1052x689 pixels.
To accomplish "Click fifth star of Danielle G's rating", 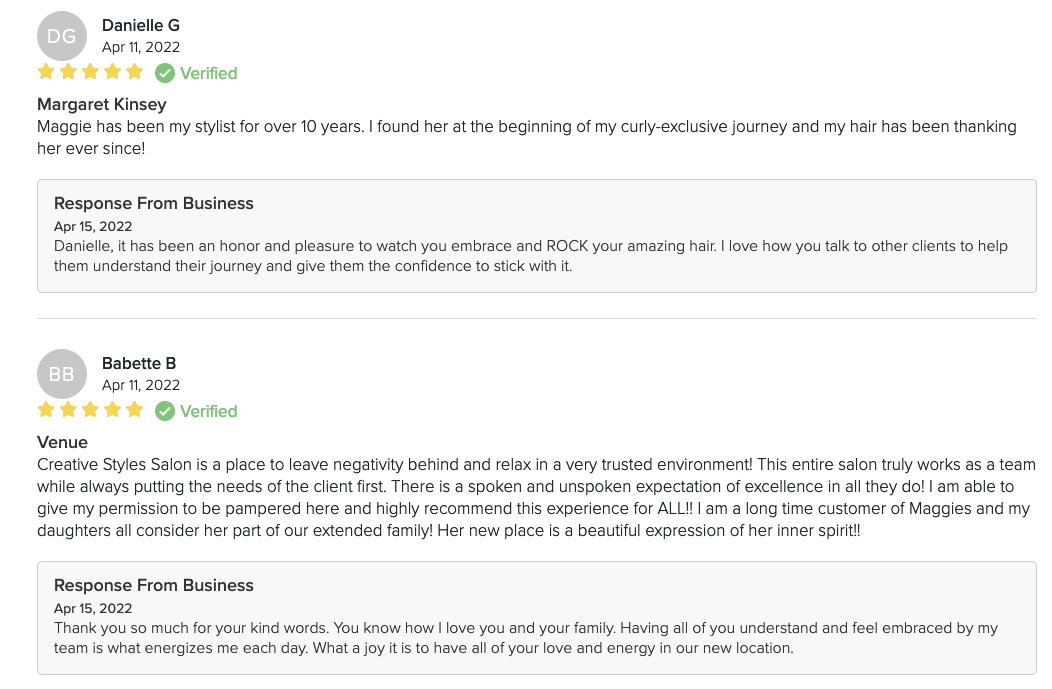I will (134, 72).
